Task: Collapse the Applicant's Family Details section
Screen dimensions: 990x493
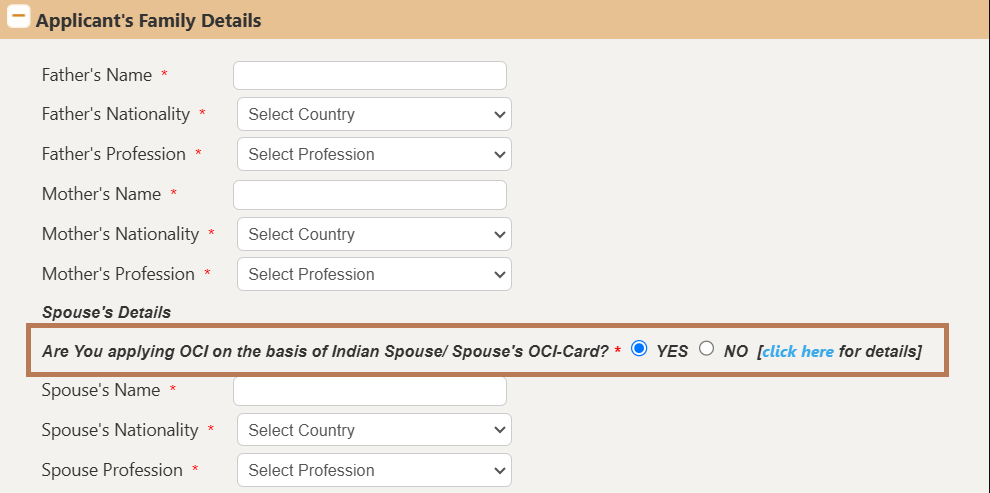Action: (19, 19)
